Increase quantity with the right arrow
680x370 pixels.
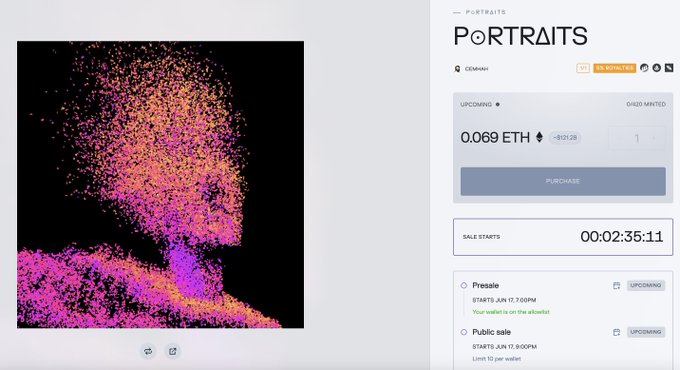click(654, 138)
